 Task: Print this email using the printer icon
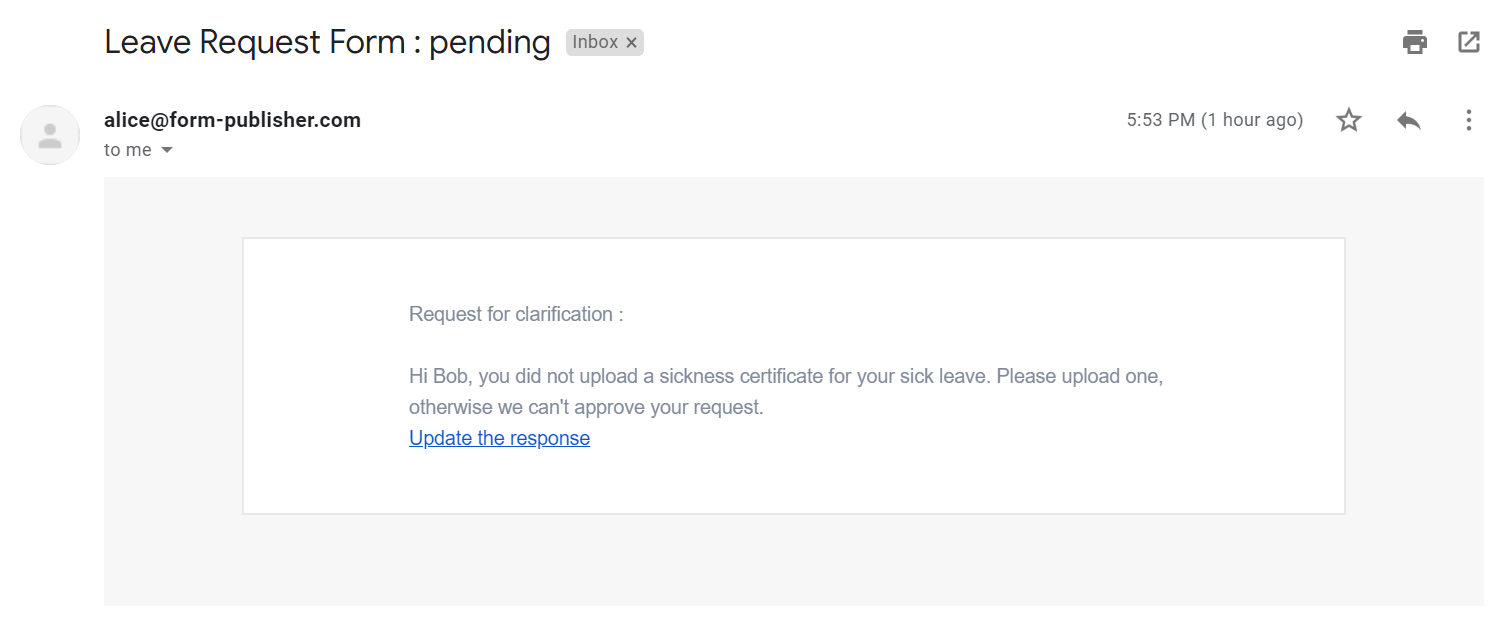1414,42
